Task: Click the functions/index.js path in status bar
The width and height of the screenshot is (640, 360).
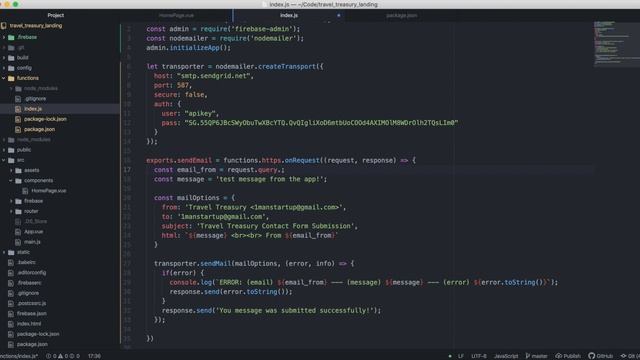Action: pyautogui.click(x=19, y=356)
